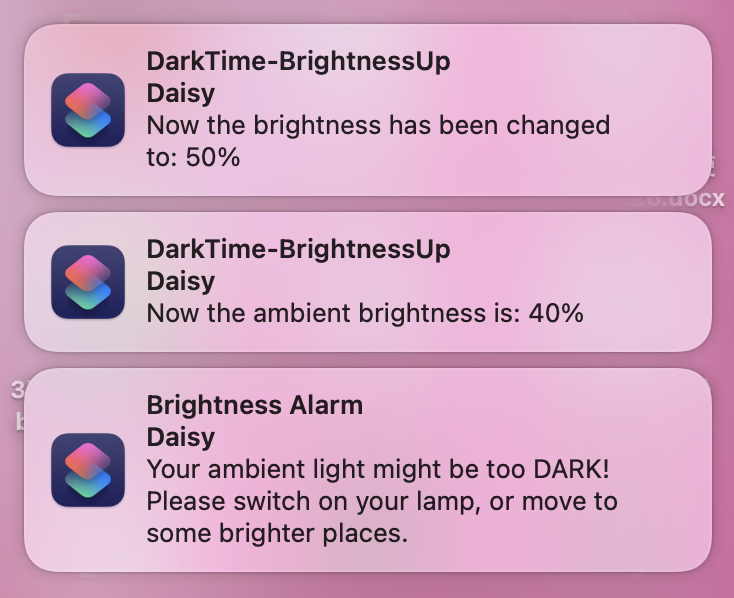Click Shortcuts icon on ambient brightness 40% notification

tap(88, 282)
